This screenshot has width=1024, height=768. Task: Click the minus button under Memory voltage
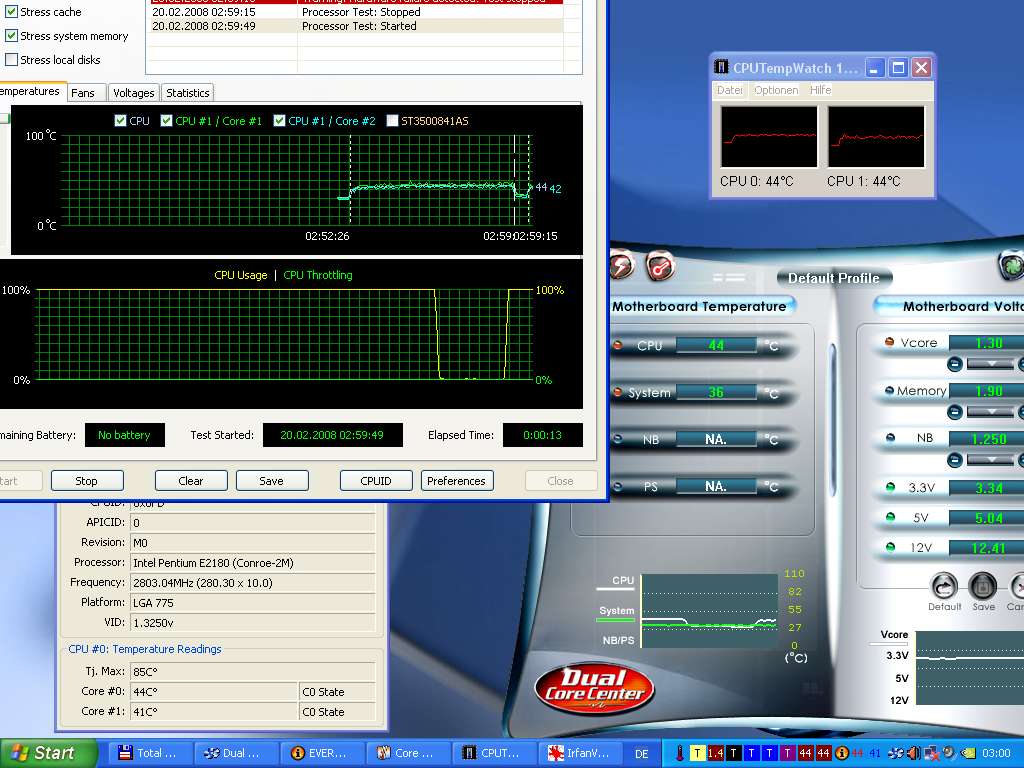[x=954, y=412]
